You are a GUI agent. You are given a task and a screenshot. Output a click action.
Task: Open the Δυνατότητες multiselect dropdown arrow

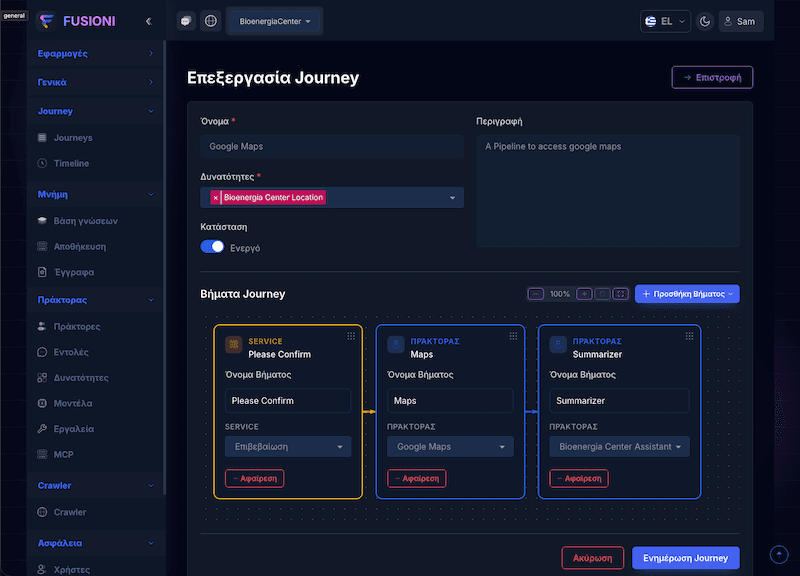(x=453, y=198)
